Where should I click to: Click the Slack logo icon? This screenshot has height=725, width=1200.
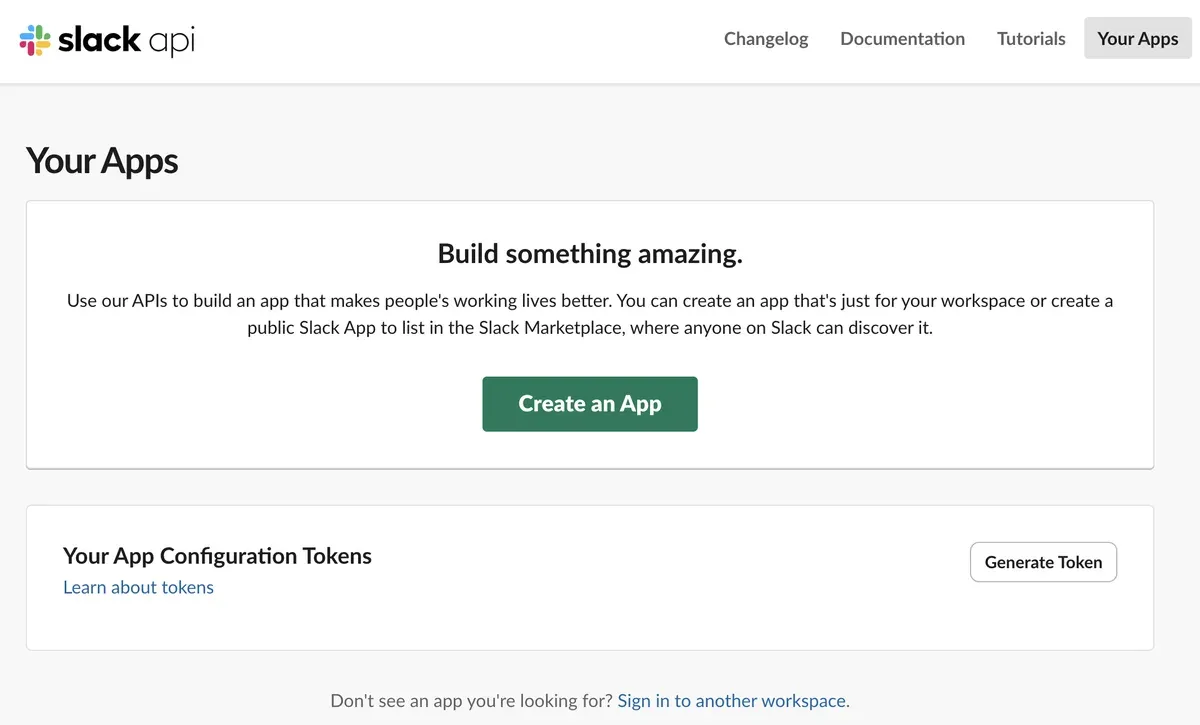[x=35, y=40]
